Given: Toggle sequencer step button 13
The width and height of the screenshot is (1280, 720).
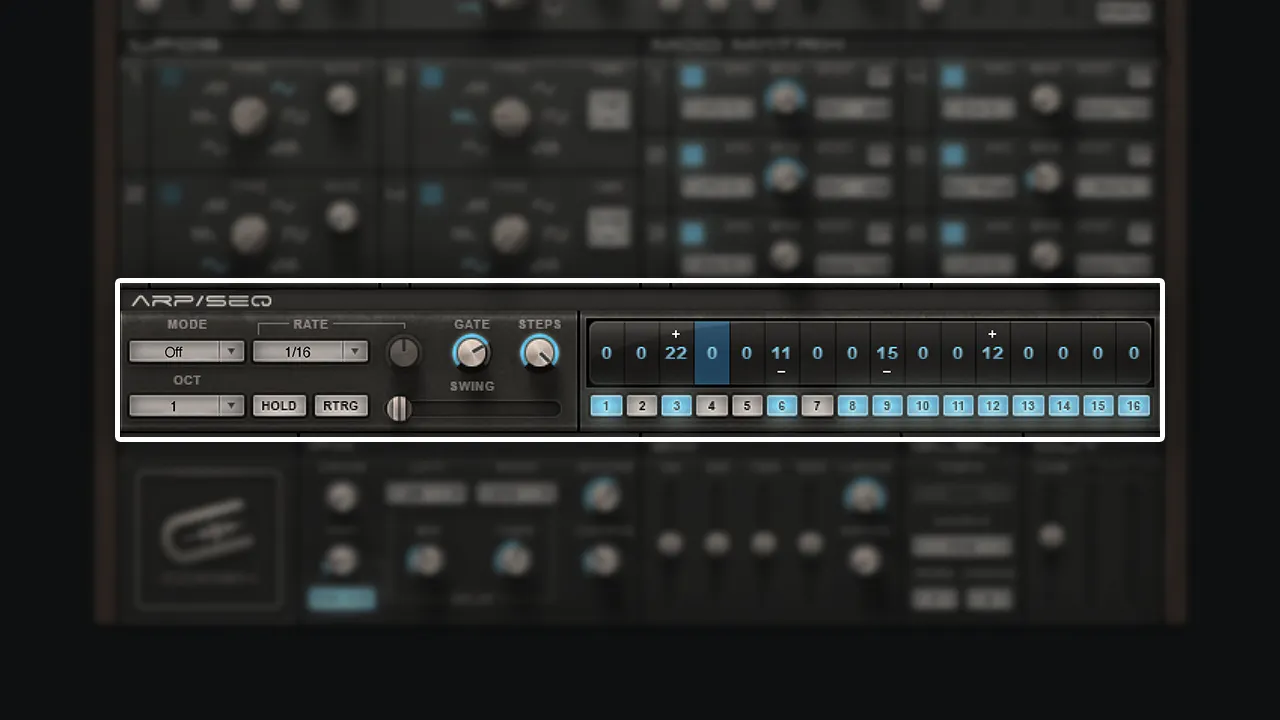Looking at the screenshot, I should [x=1028, y=406].
